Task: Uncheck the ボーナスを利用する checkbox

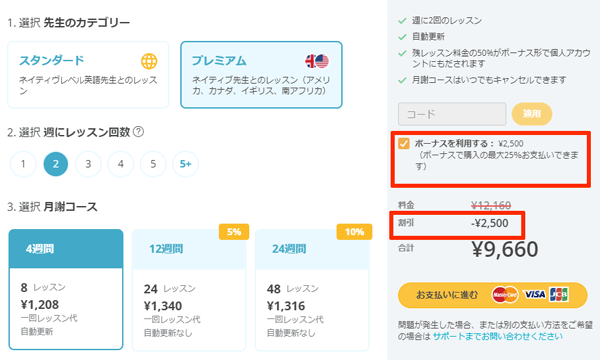Action: pyautogui.click(x=404, y=143)
